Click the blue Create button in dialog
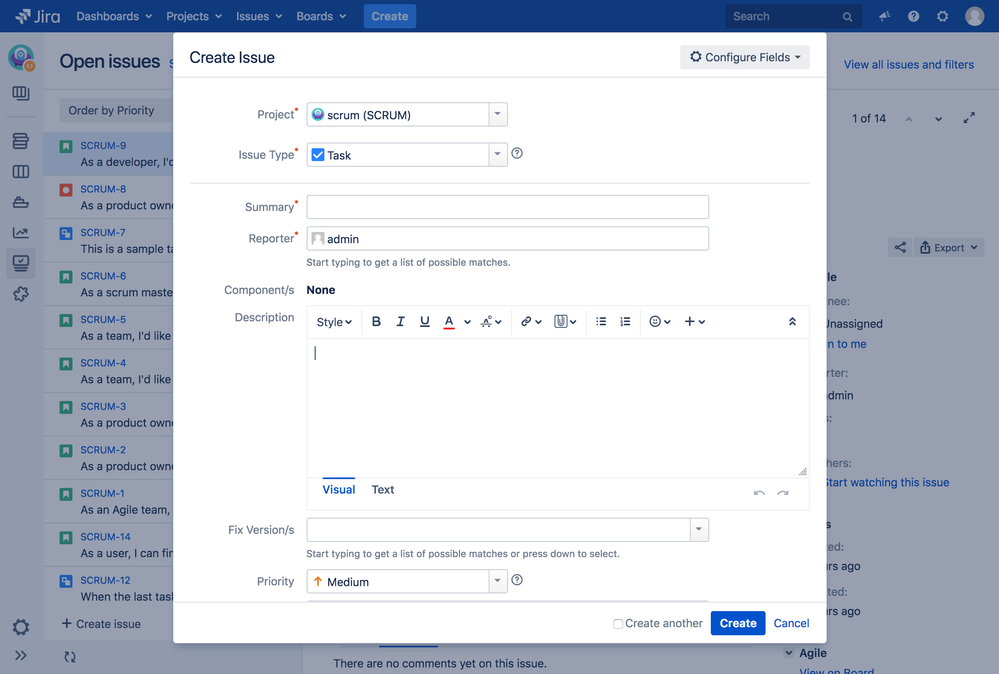Viewport: 999px width, 674px height. 738,624
